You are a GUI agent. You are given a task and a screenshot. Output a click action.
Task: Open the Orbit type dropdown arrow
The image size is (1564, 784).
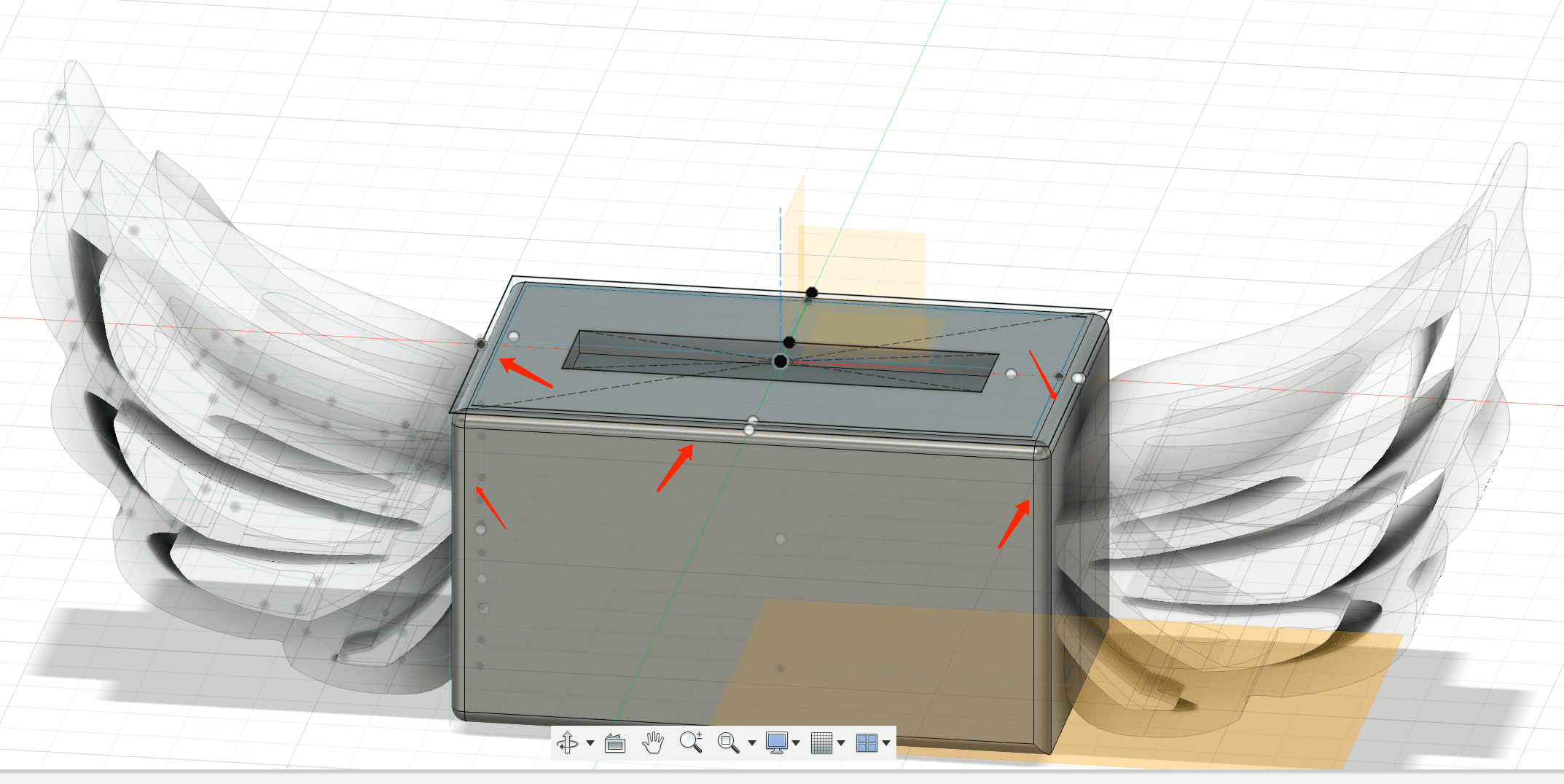click(590, 743)
